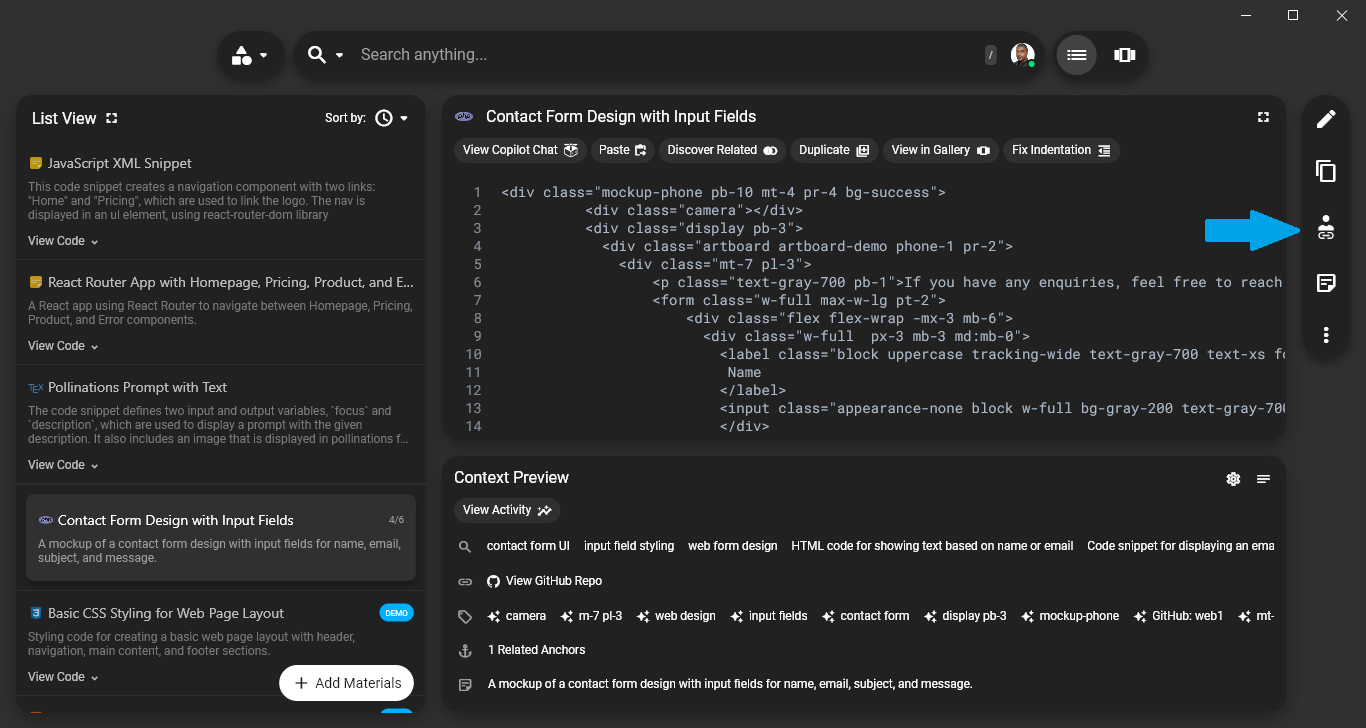Expand the snippet editor to fullscreen
The image size is (1366, 728).
tap(1263, 117)
